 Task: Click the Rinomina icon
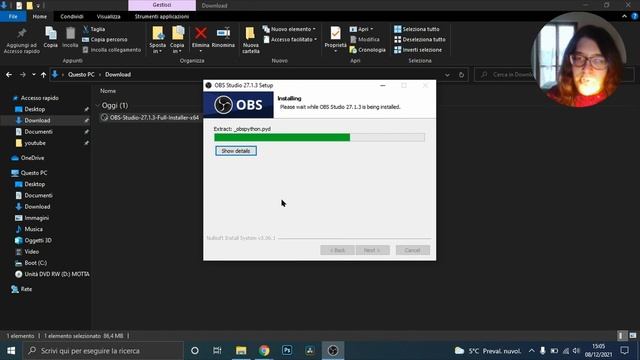223,33
